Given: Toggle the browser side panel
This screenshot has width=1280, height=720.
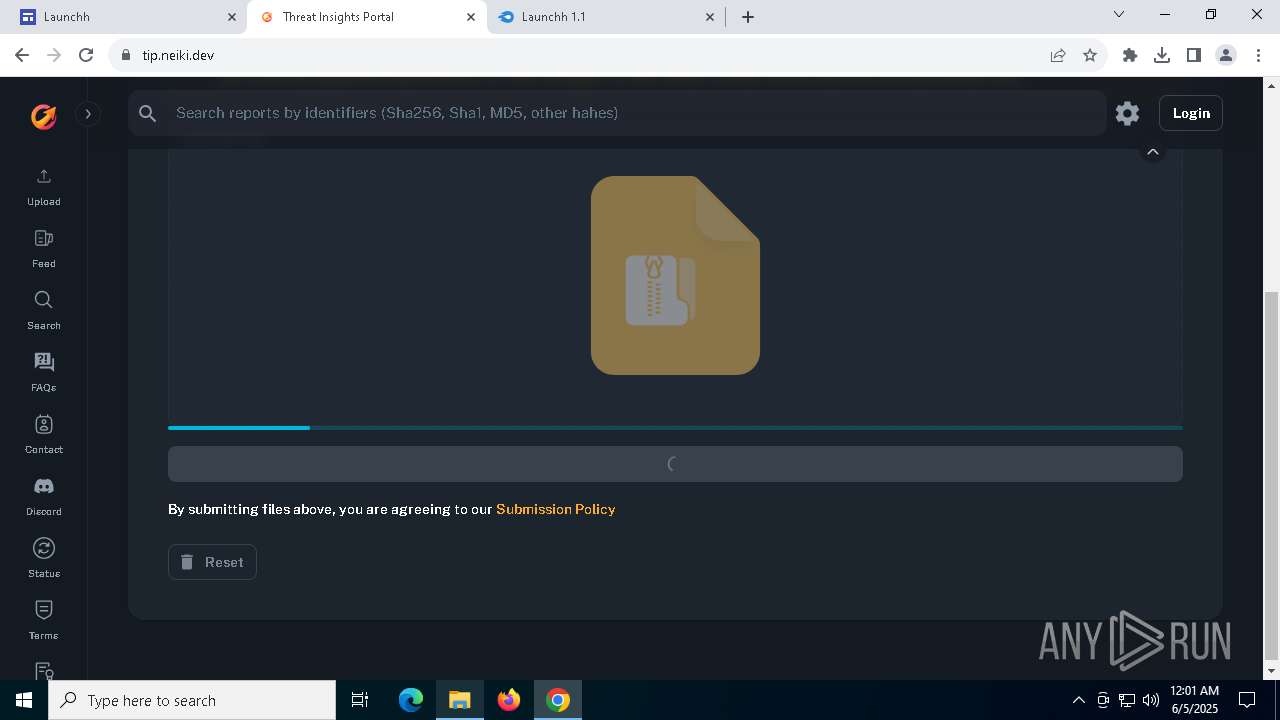Looking at the screenshot, I should 1194,55.
